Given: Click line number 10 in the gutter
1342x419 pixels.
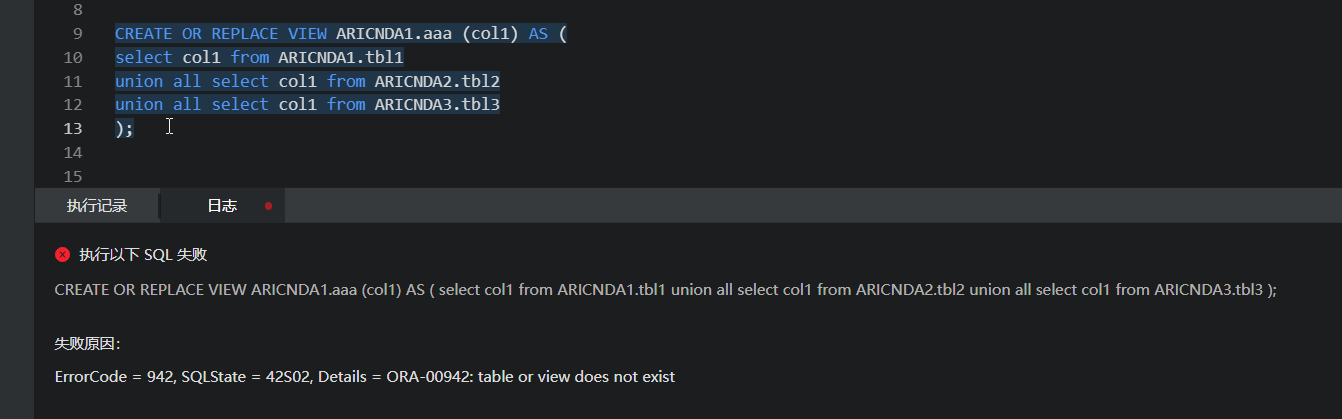Looking at the screenshot, I should [x=72, y=58].
